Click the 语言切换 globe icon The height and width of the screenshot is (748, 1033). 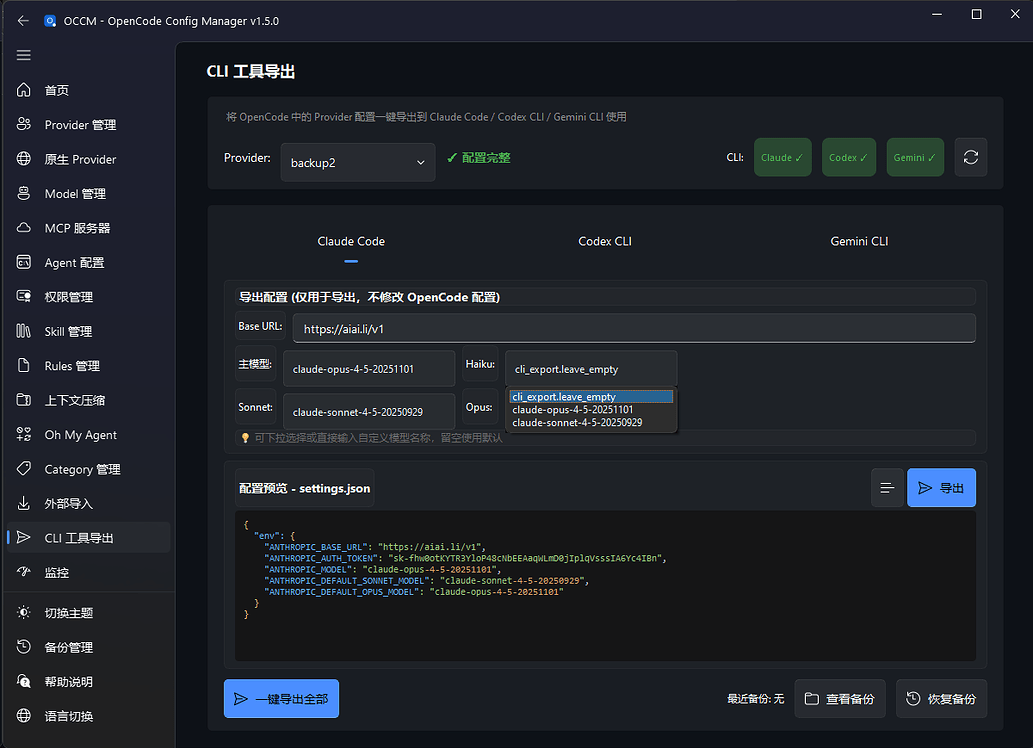click(x=24, y=716)
